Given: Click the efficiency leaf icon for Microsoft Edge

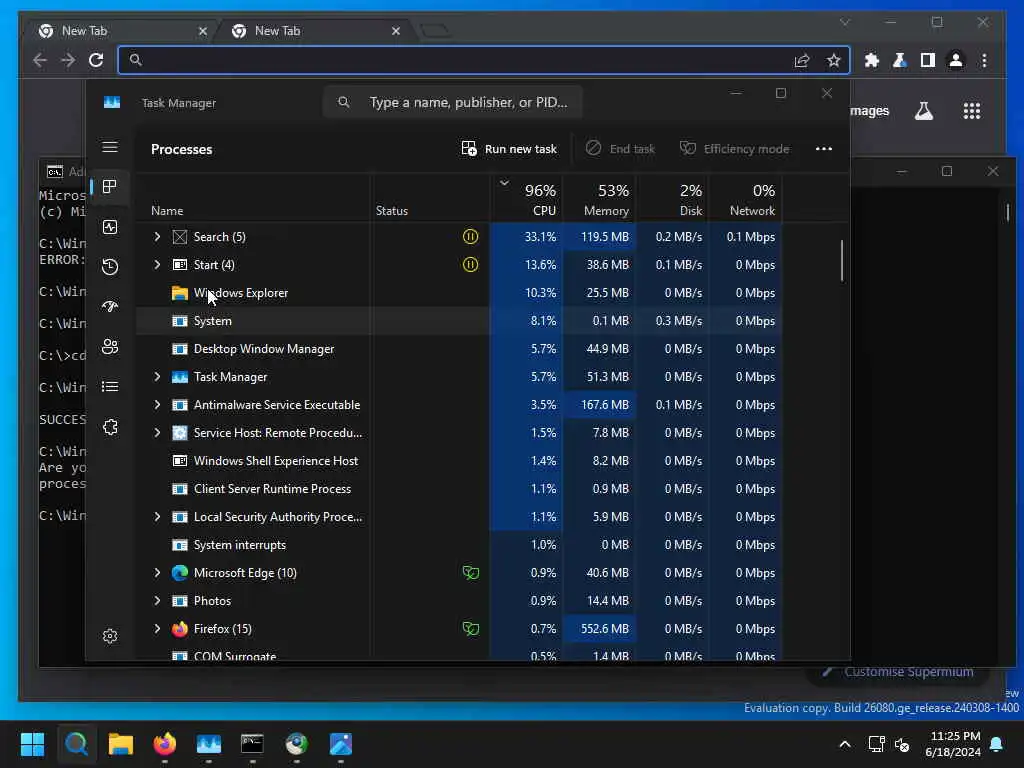Looking at the screenshot, I should 471,573.
